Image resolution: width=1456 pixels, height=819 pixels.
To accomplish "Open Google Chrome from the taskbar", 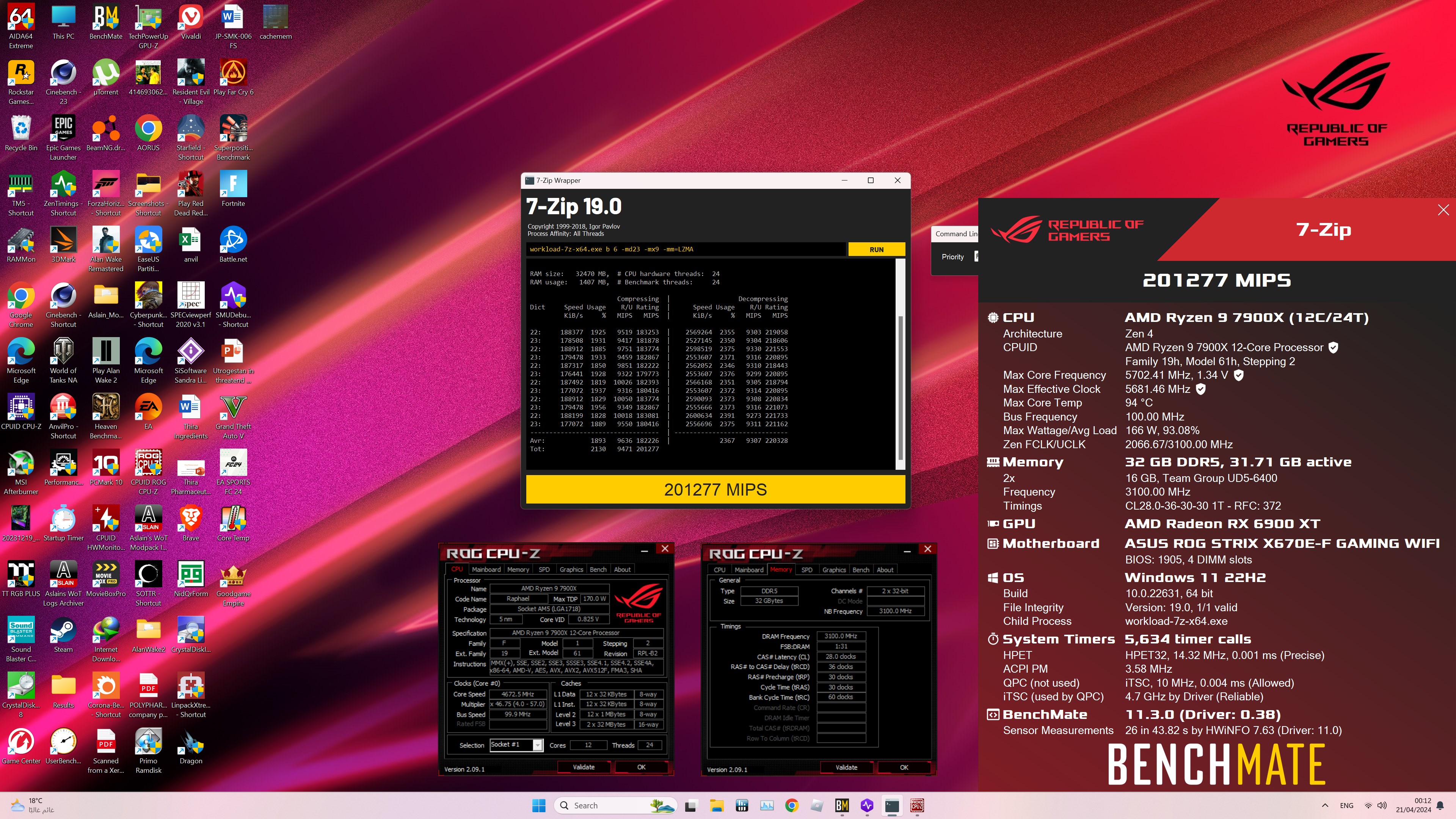I will pyautogui.click(x=791, y=805).
